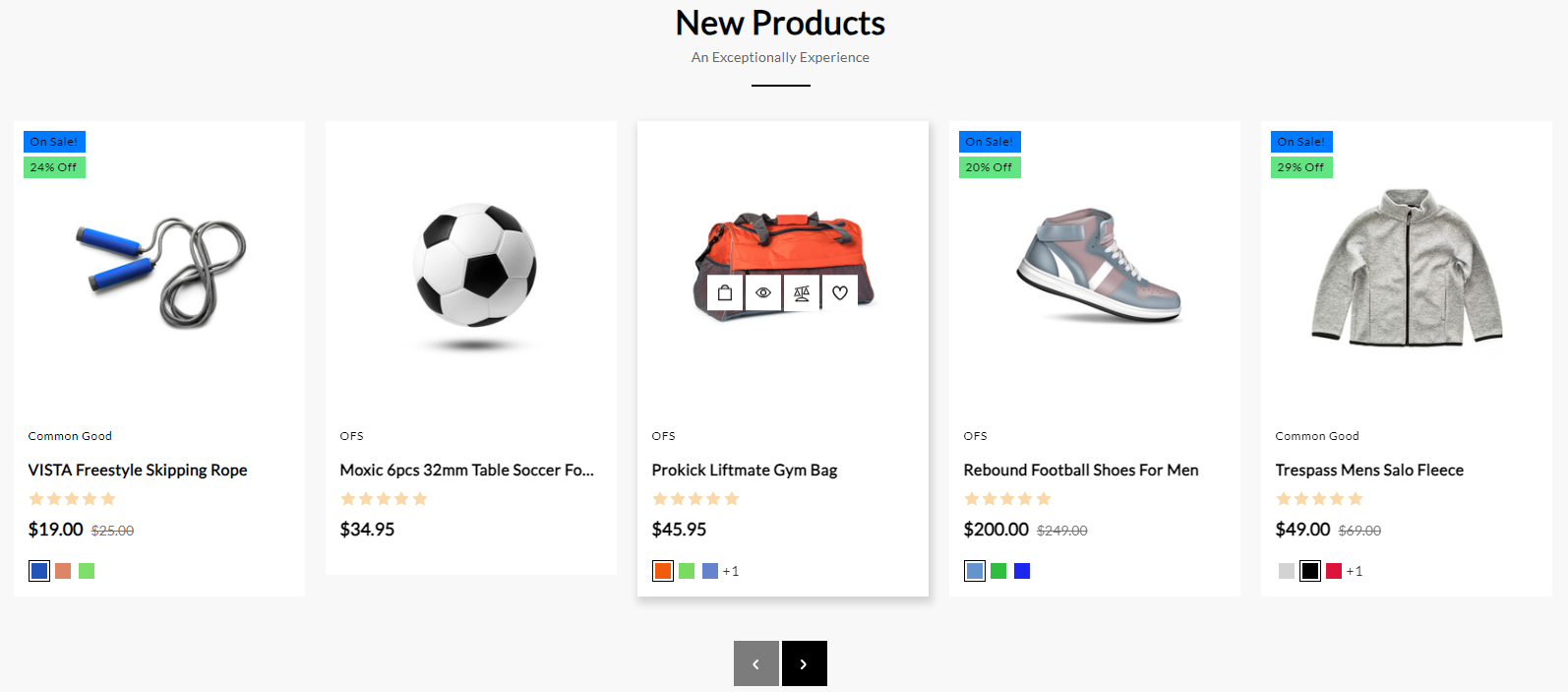Viewport: 1568px width, 692px height.
Task: Compare the Prokick Liftmate Gym Bag
Action: click(802, 292)
